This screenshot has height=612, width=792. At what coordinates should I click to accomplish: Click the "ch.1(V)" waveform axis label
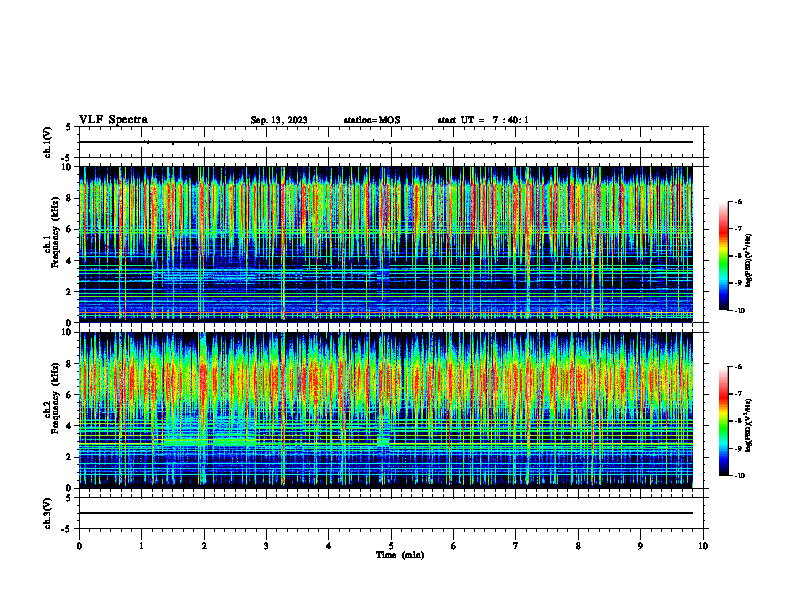tap(48, 142)
